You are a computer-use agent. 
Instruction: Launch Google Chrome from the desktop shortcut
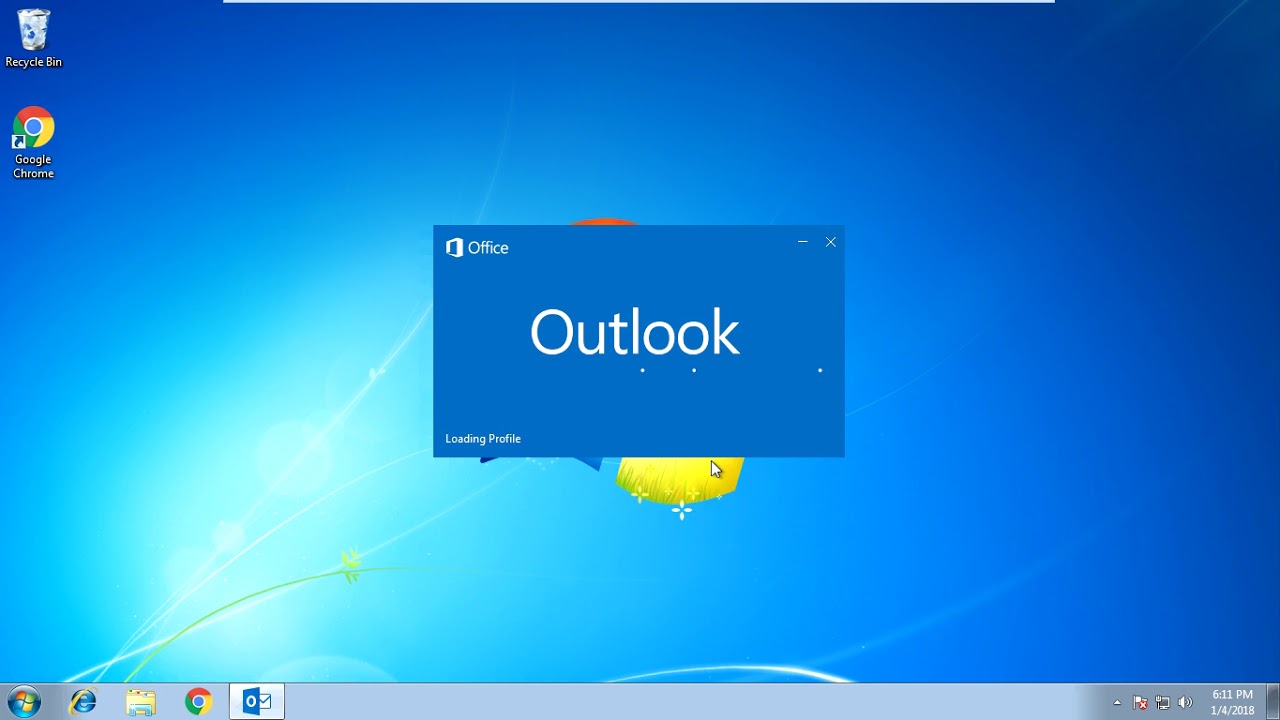(x=33, y=143)
